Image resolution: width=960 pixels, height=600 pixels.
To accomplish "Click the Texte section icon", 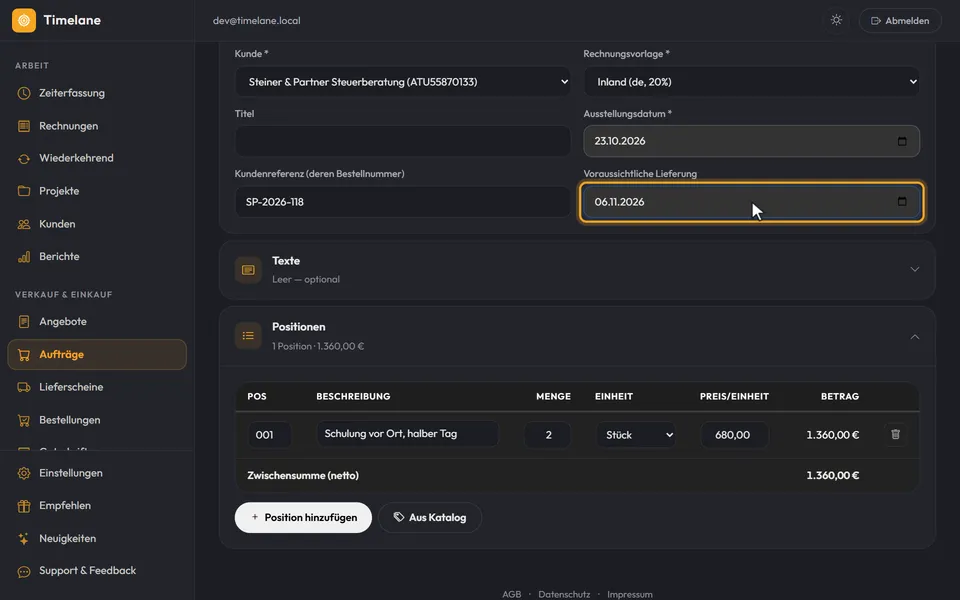I will 248,270.
